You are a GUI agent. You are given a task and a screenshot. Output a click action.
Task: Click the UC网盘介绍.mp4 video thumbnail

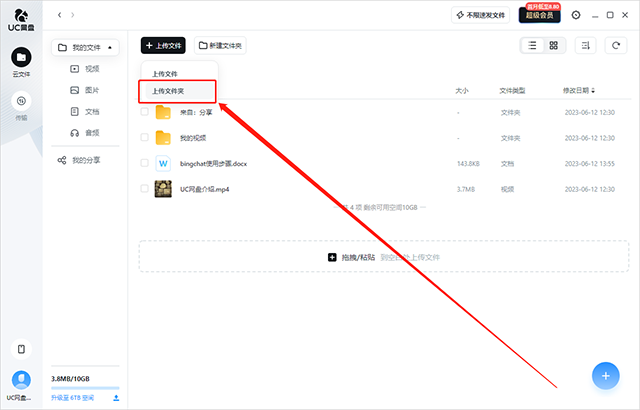163,189
